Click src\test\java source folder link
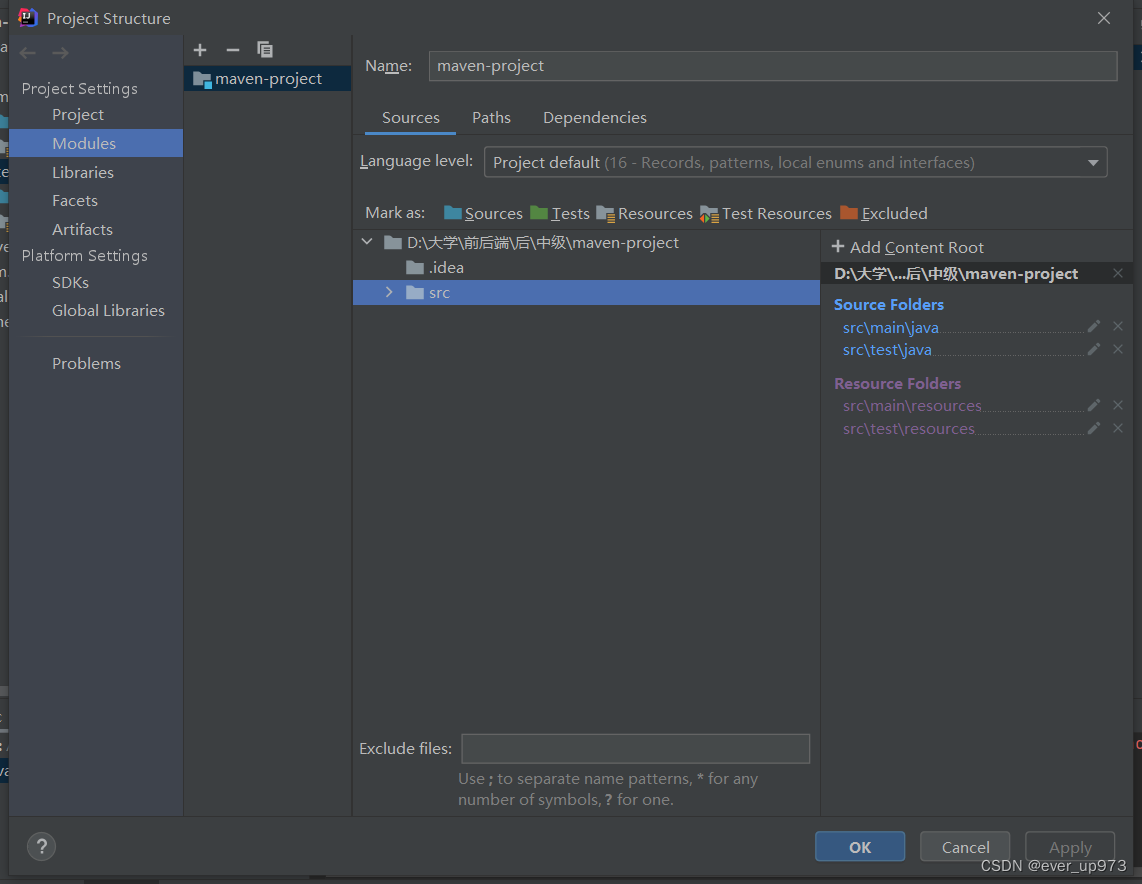 click(887, 350)
